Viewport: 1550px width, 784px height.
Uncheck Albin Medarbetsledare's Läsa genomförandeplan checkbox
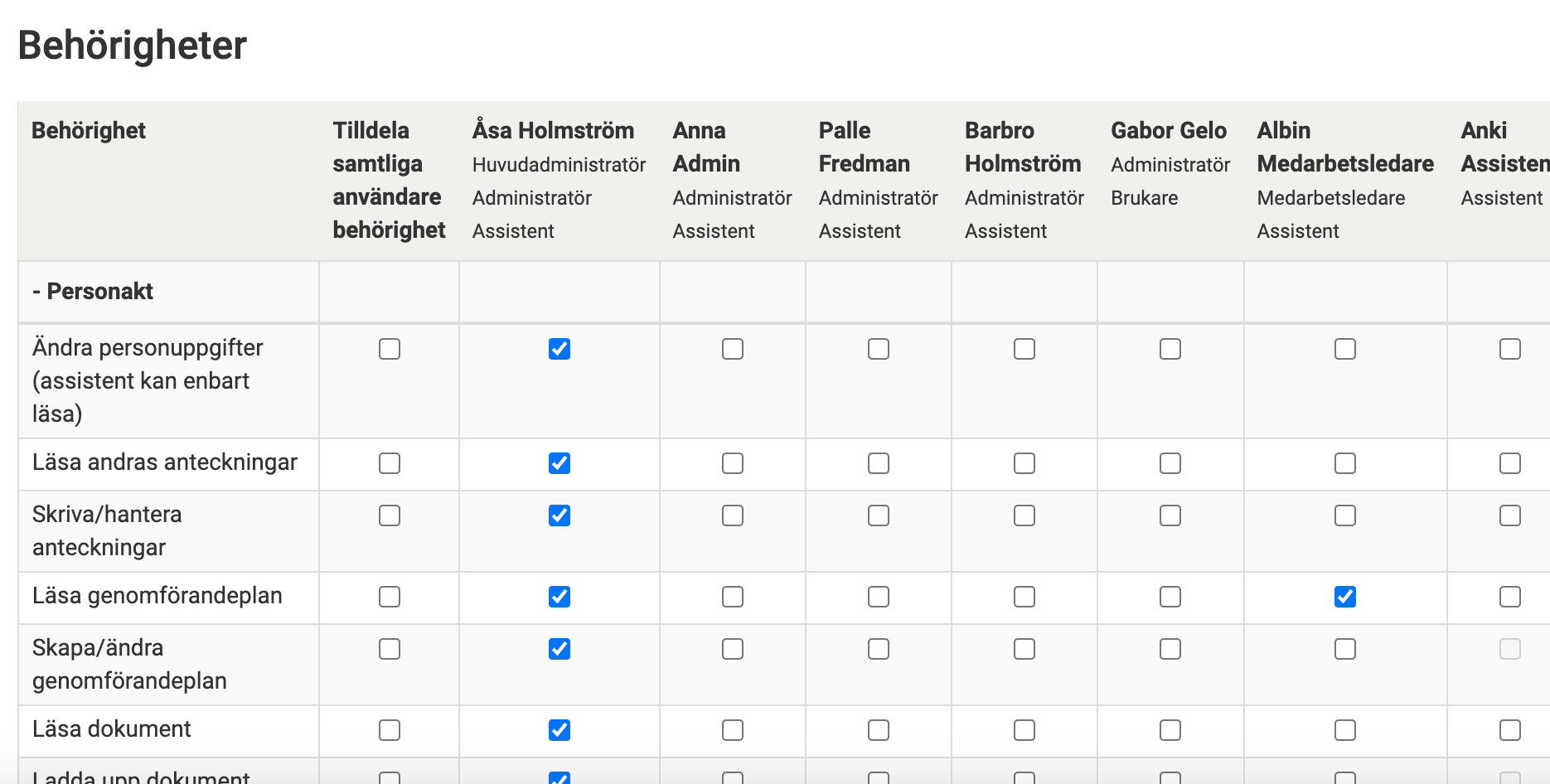(1344, 597)
